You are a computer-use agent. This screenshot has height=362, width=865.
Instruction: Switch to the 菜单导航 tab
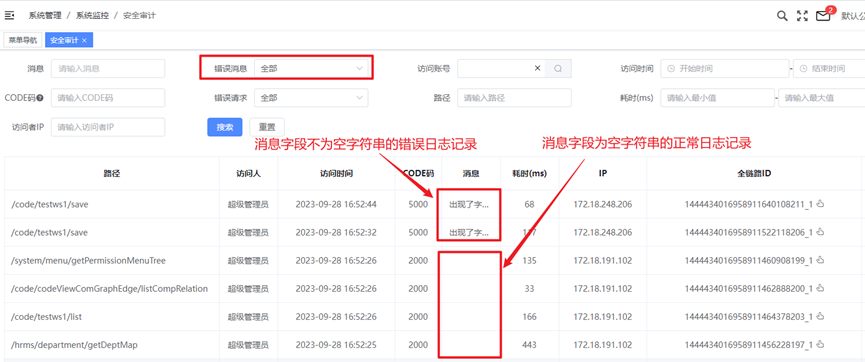click(x=23, y=40)
